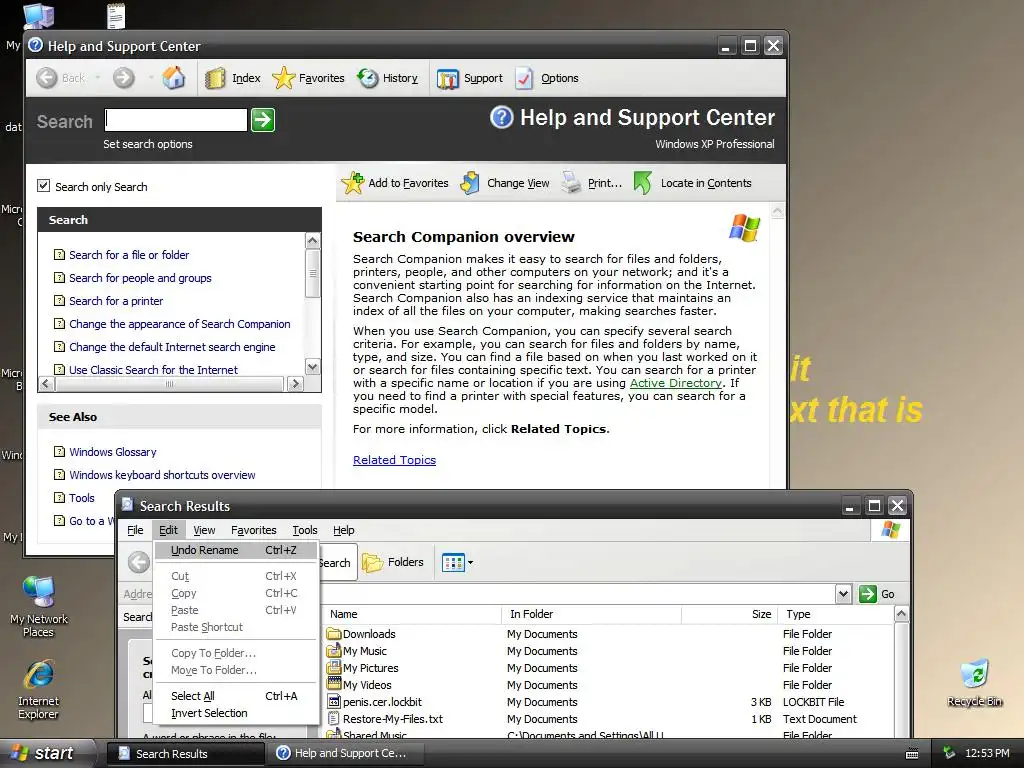Open Search for a file or folder topic
1024x768 pixels.
click(129, 255)
